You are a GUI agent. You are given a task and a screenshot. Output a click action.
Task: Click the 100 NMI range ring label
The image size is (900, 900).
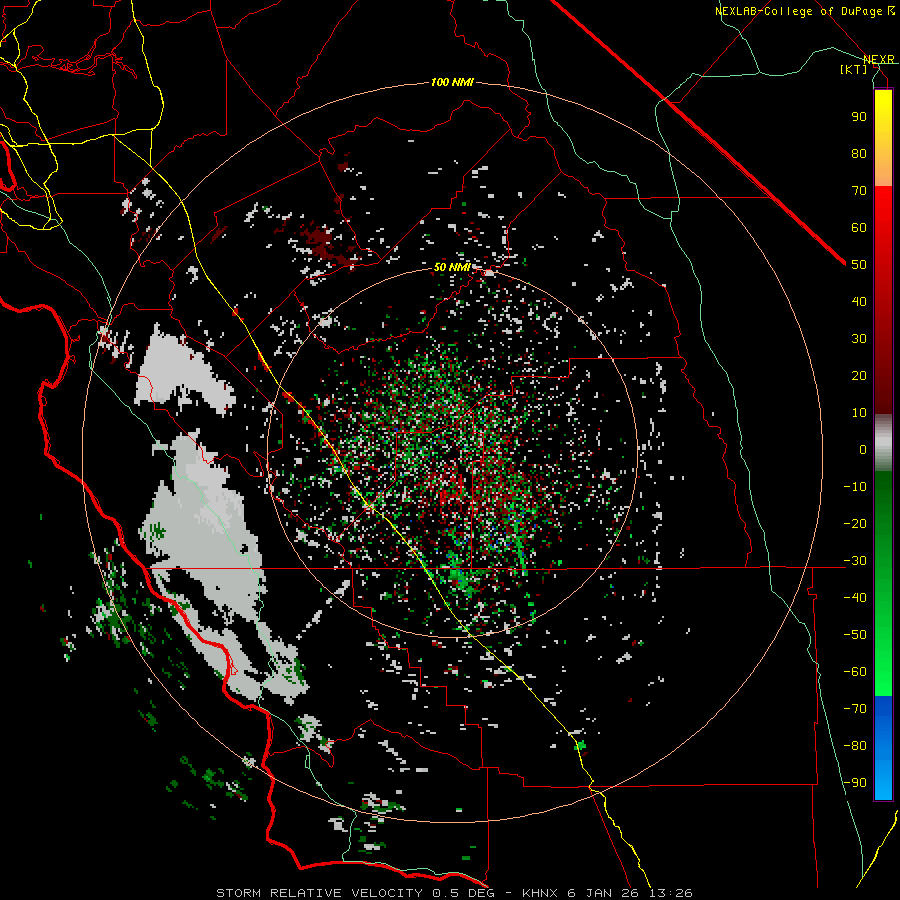[452, 83]
